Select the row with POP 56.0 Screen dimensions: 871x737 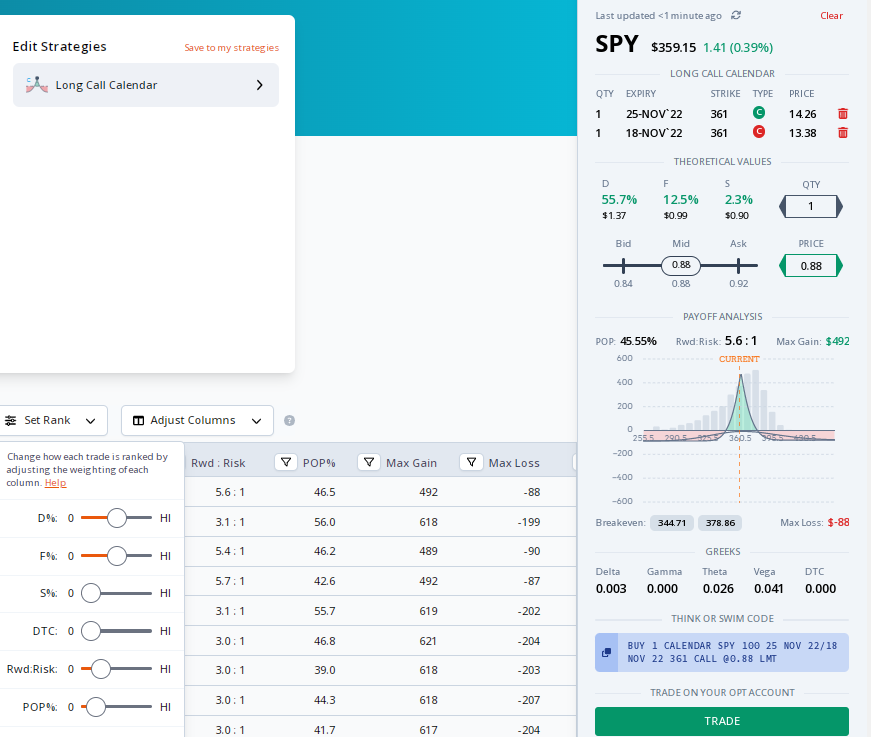pos(381,522)
